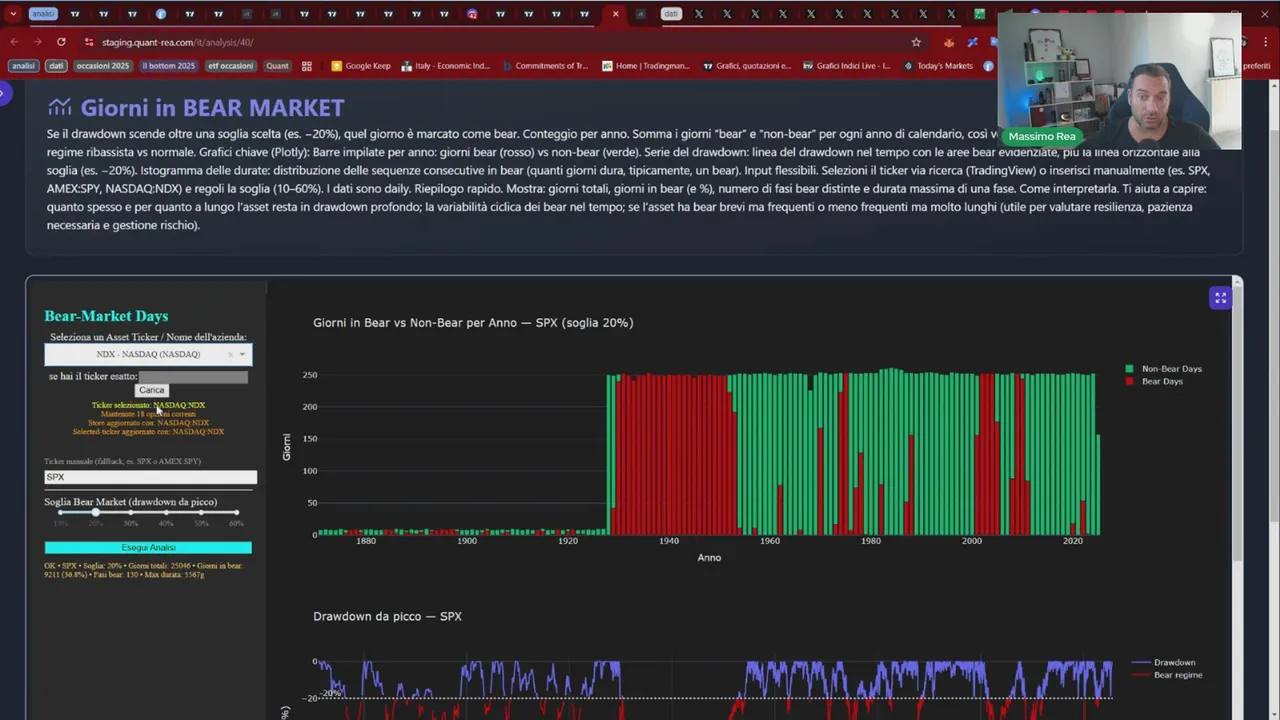
Task: Toggle Drawdown legend series
Action: [x=1163, y=662]
